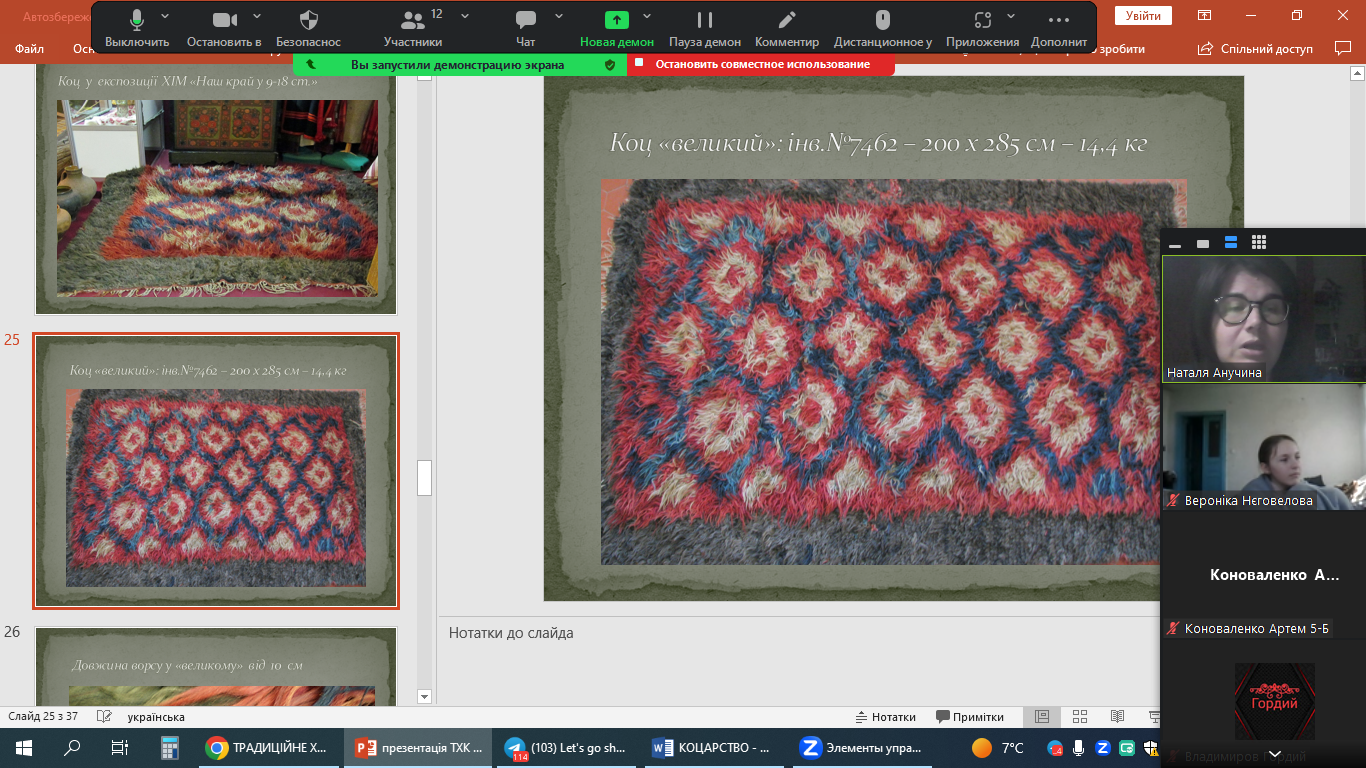Start a New Share in Zoom
This screenshot has width=1366, height=768.
click(x=617, y=27)
